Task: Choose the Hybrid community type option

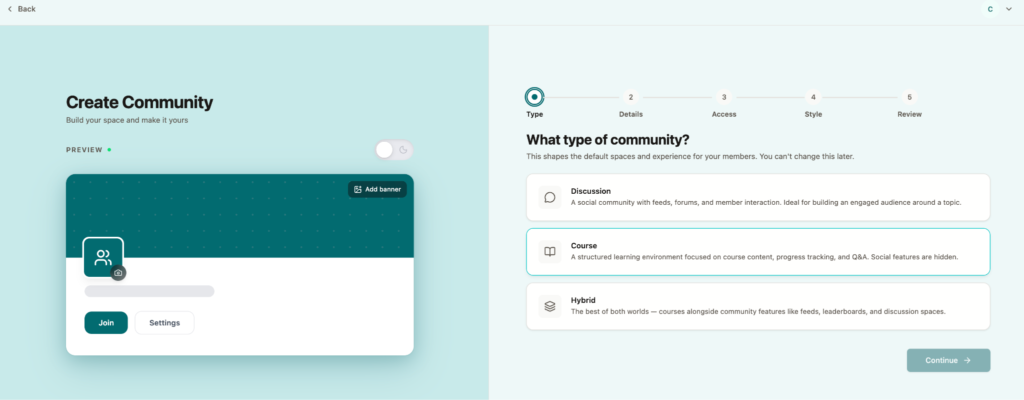Action: [x=757, y=306]
